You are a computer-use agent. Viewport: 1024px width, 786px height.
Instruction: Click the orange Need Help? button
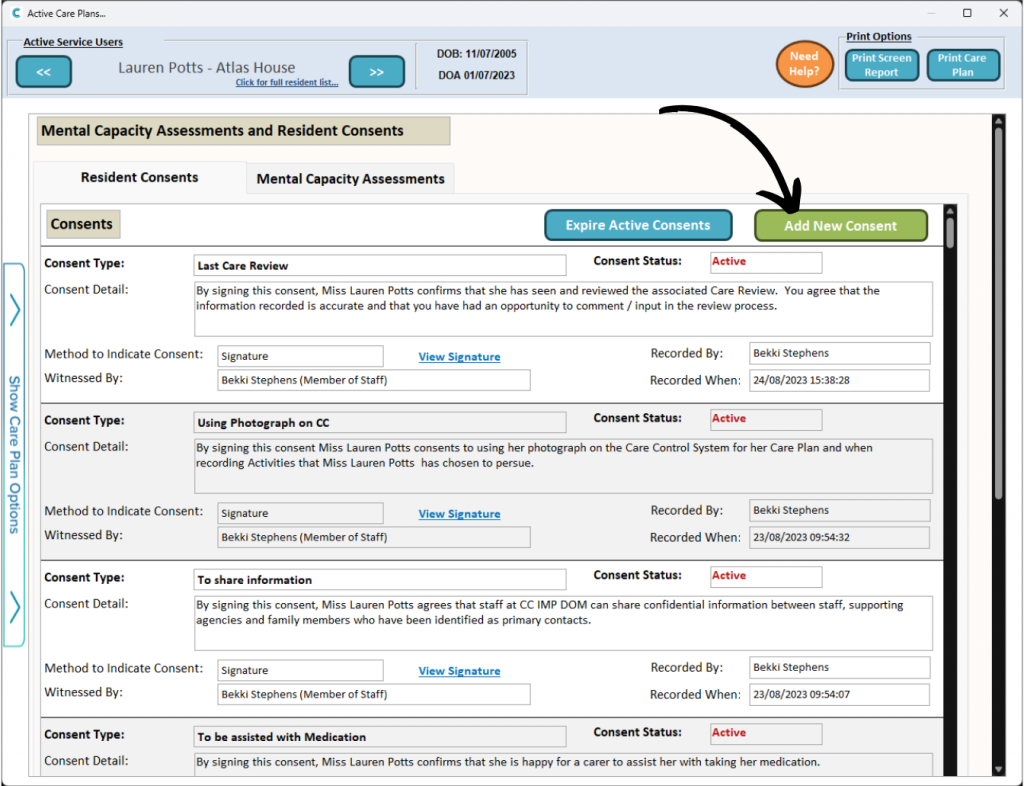804,64
